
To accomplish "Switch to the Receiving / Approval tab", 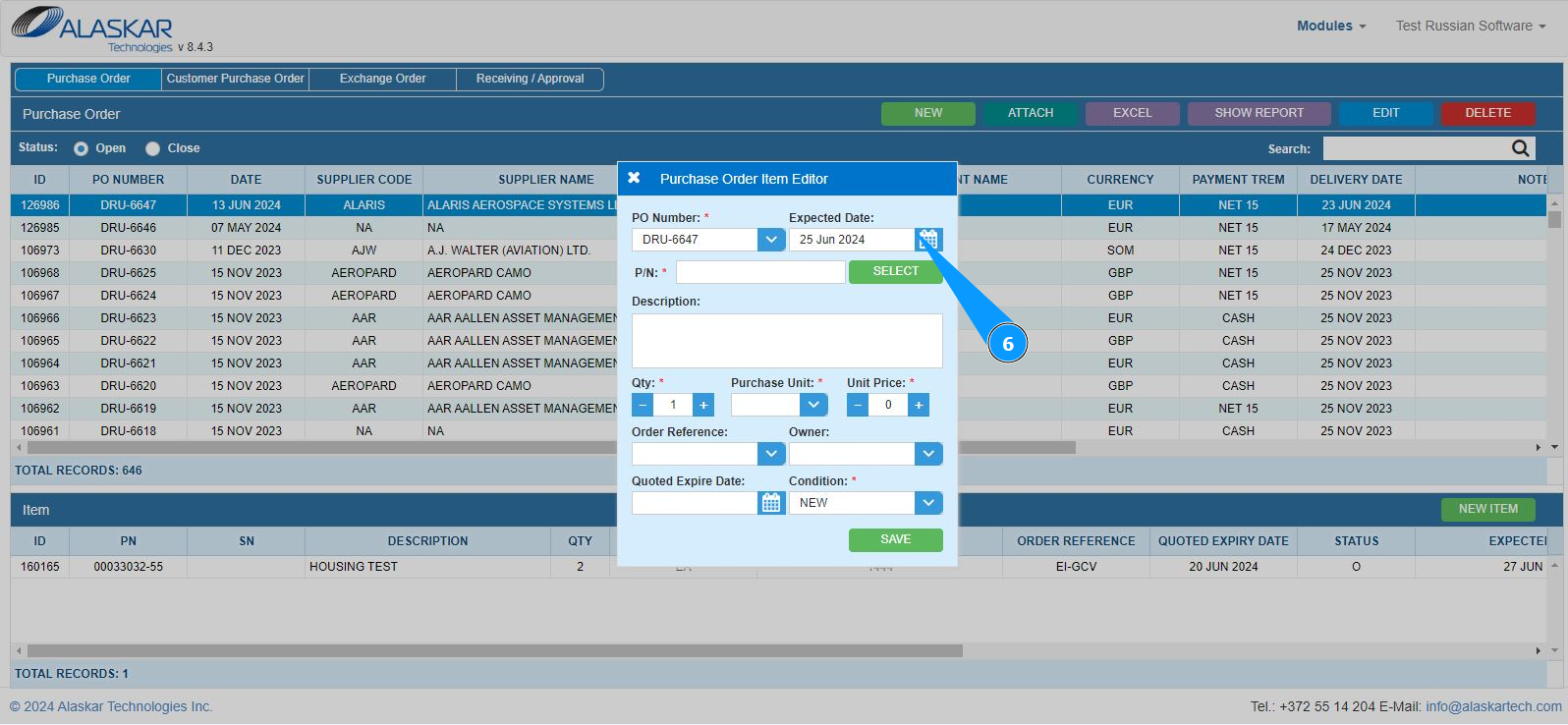I will [531, 79].
